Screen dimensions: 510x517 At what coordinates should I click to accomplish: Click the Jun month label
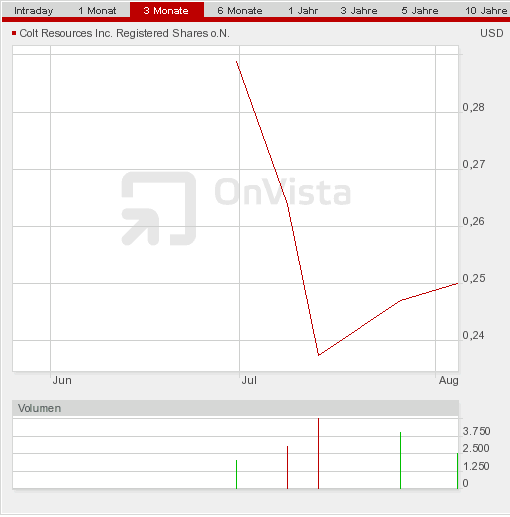pos(62,380)
